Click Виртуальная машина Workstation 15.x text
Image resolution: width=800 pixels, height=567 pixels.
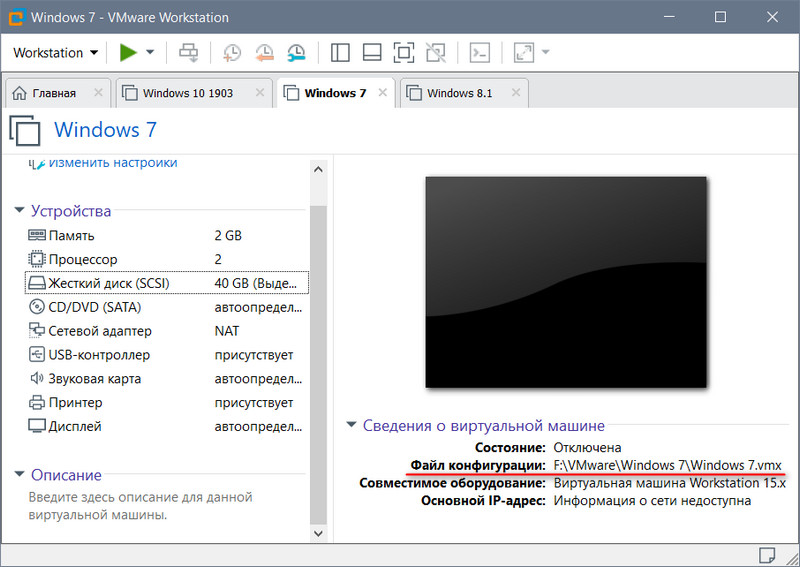(x=669, y=483)
